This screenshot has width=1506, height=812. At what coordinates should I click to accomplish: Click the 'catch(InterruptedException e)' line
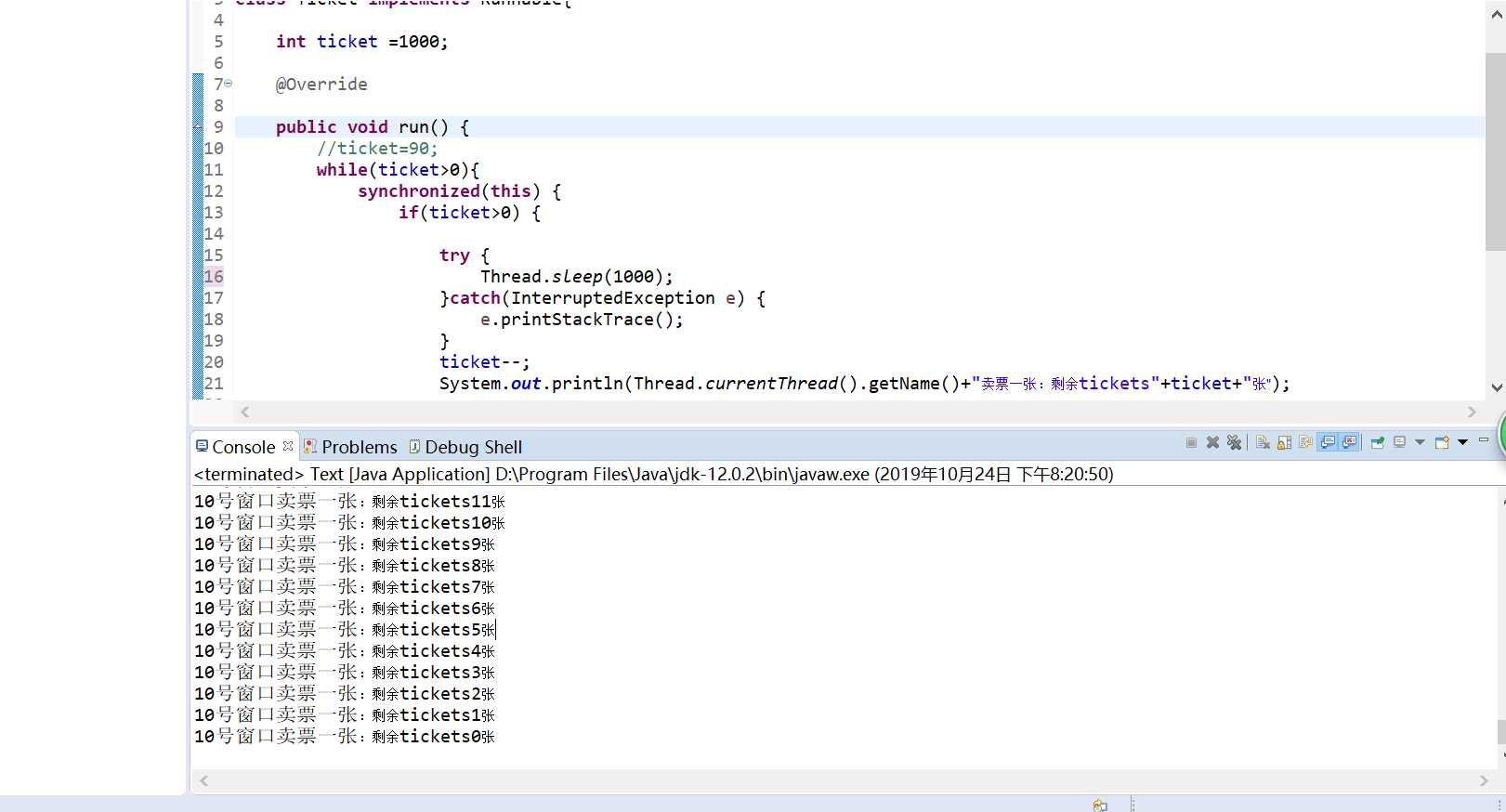click(602, 298)
